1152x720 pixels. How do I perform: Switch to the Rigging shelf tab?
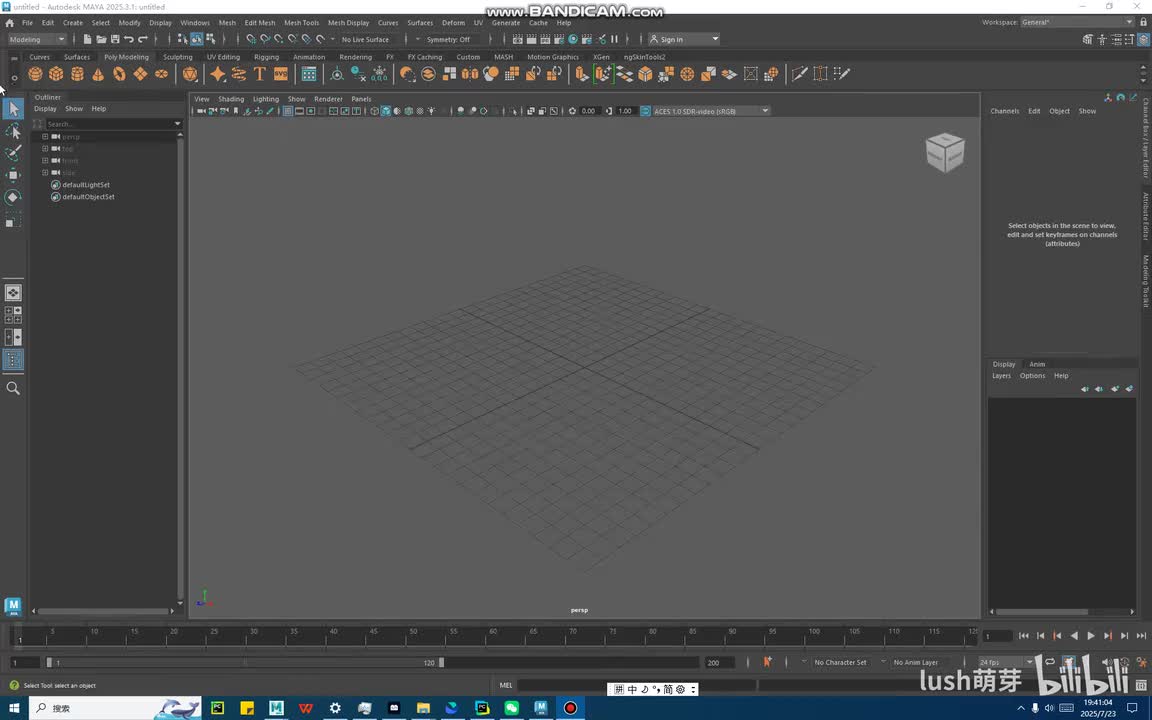[266, 57]
